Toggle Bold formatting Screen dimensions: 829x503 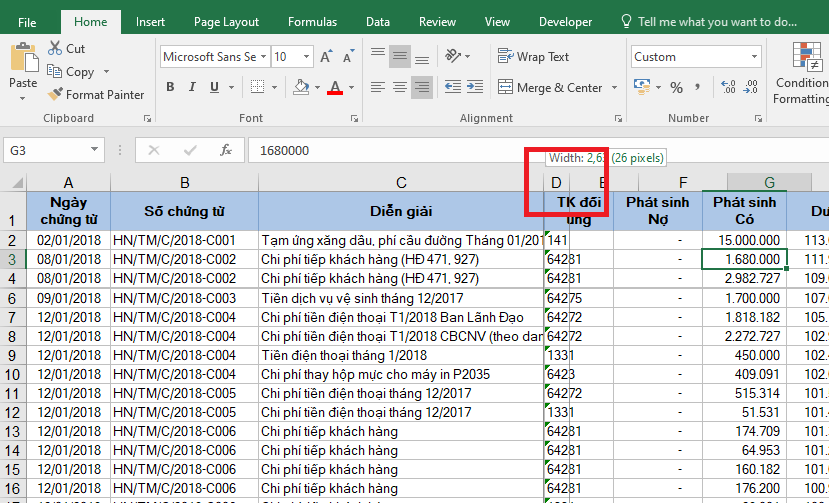tap(171, 87)
